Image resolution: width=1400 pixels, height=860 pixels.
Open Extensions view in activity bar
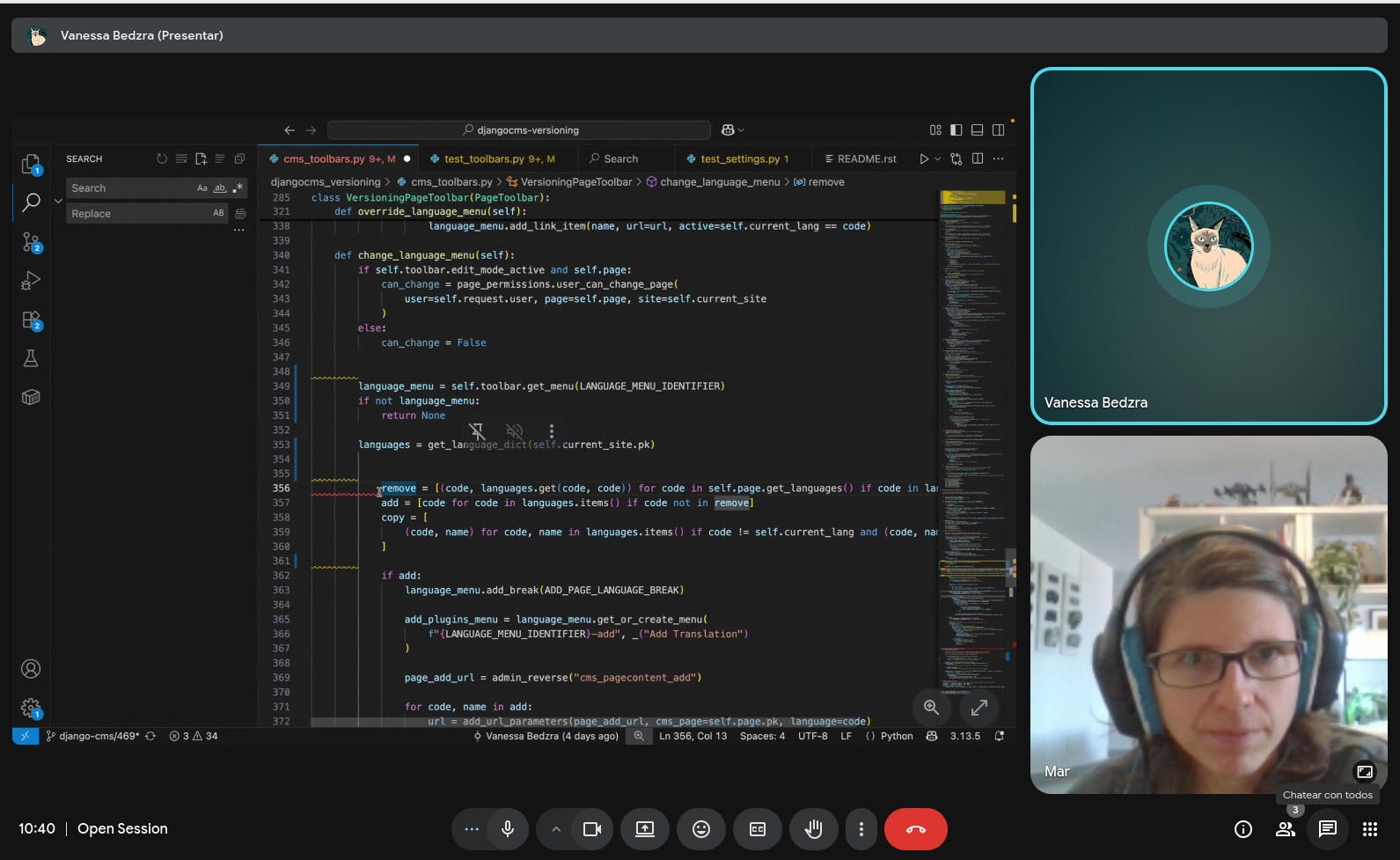[x=31, y=320]
